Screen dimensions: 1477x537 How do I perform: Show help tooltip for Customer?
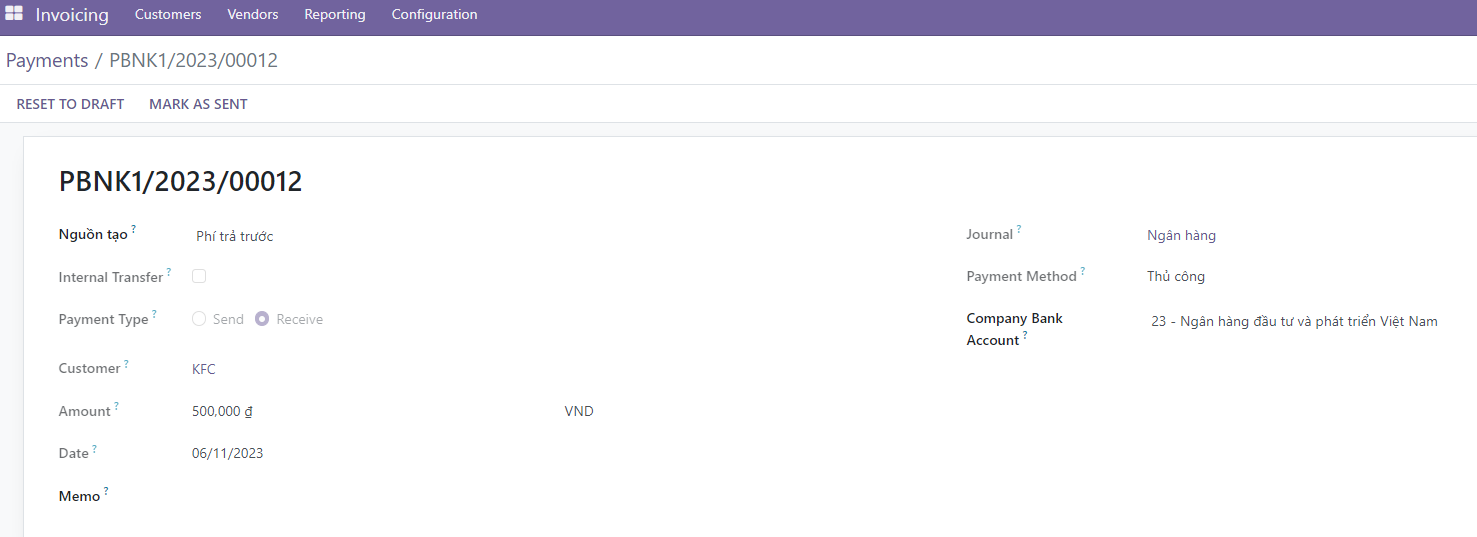pos(126,363)
